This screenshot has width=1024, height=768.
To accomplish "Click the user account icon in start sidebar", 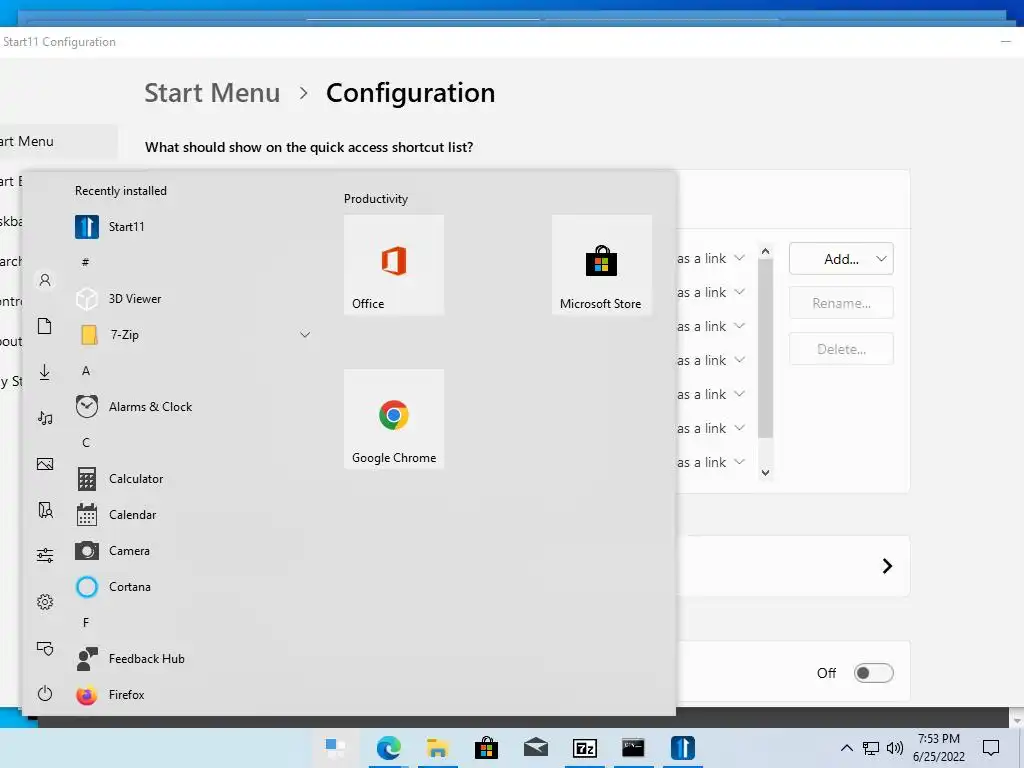I will click(45, 280).
